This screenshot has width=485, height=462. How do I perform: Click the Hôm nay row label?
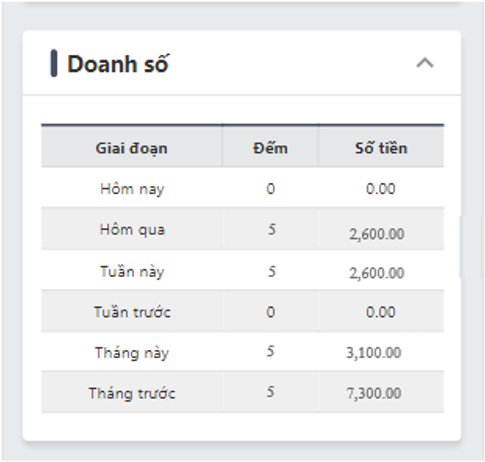[x=132, y=189]
